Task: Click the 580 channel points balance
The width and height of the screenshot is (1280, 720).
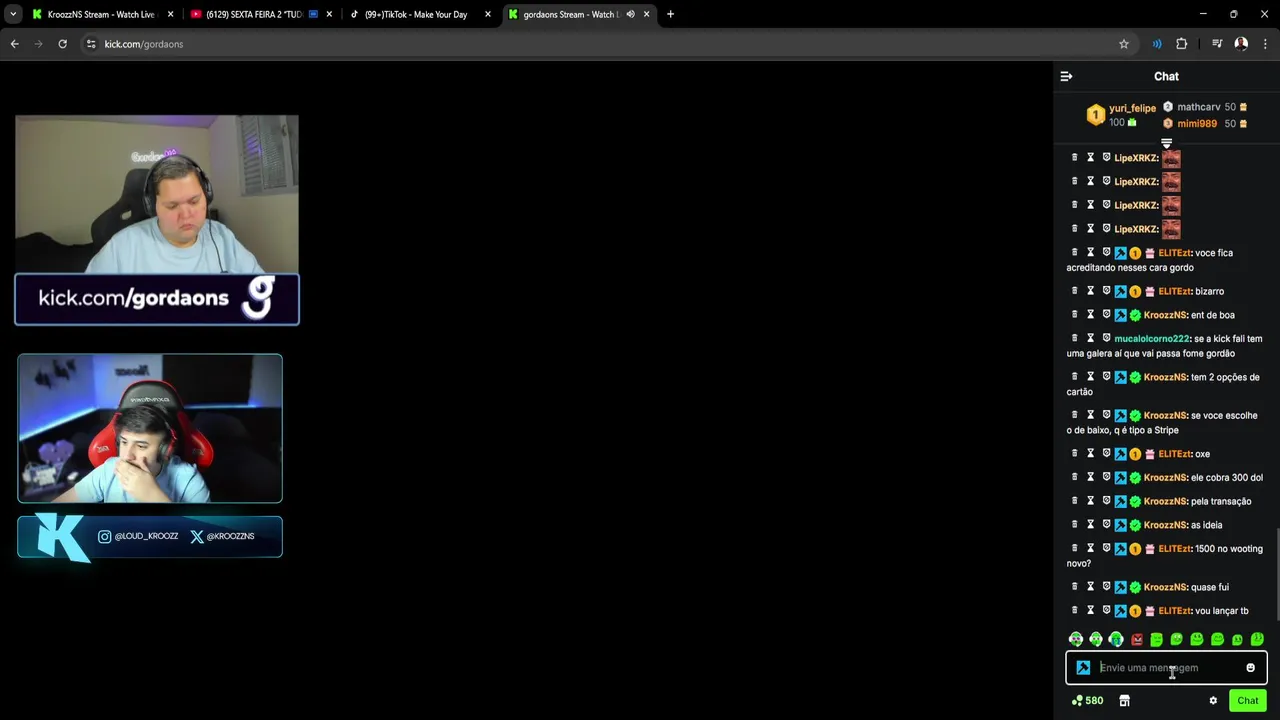Action: coord(1087,701)
